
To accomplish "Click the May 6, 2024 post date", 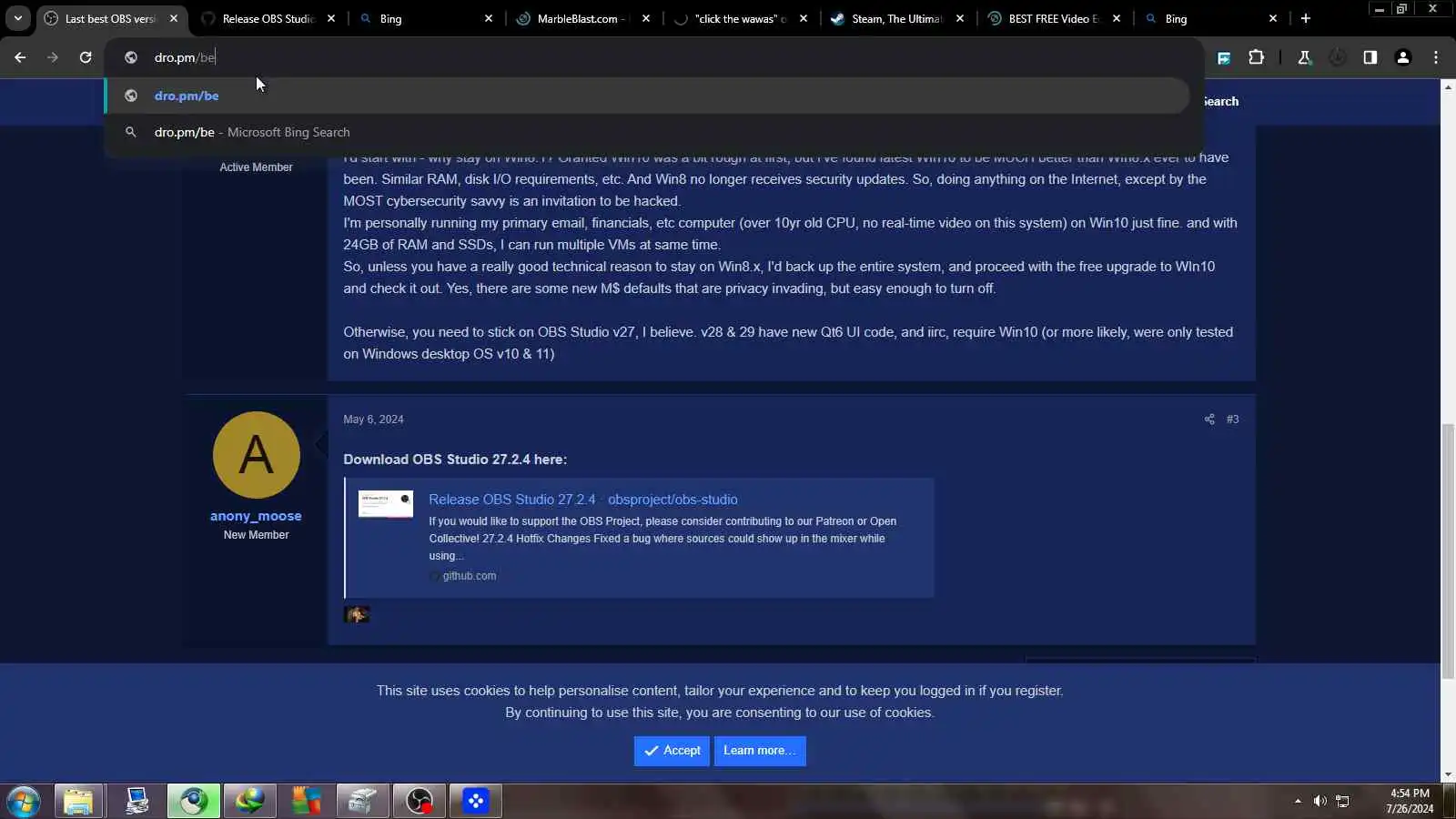I will pyautogui.click(x=373, y=420).
